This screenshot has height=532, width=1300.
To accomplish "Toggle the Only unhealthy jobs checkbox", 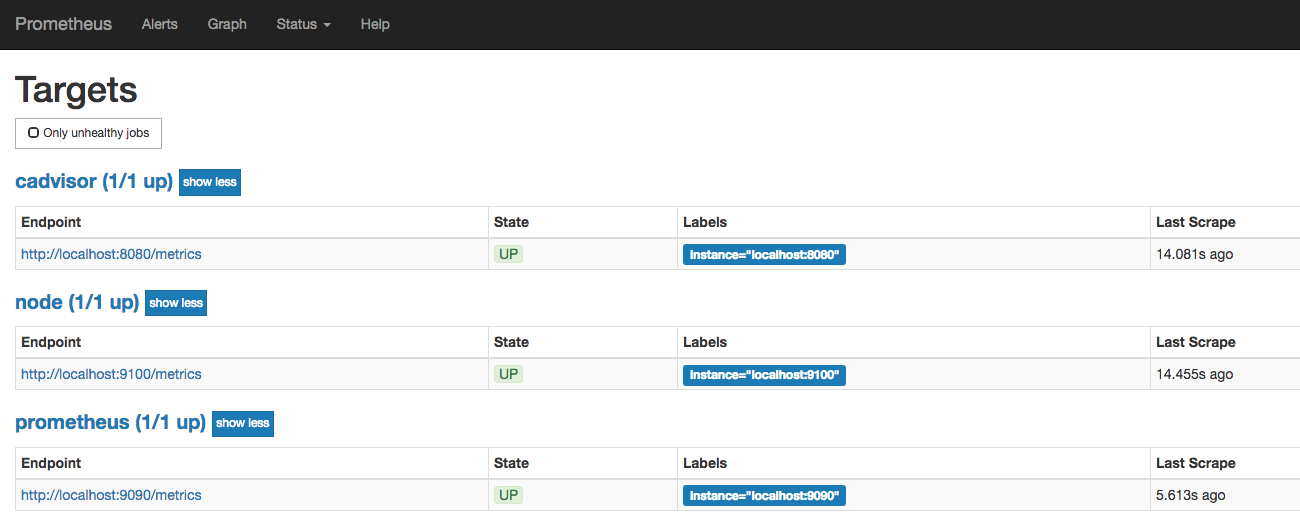I will [x=34, y=133].
